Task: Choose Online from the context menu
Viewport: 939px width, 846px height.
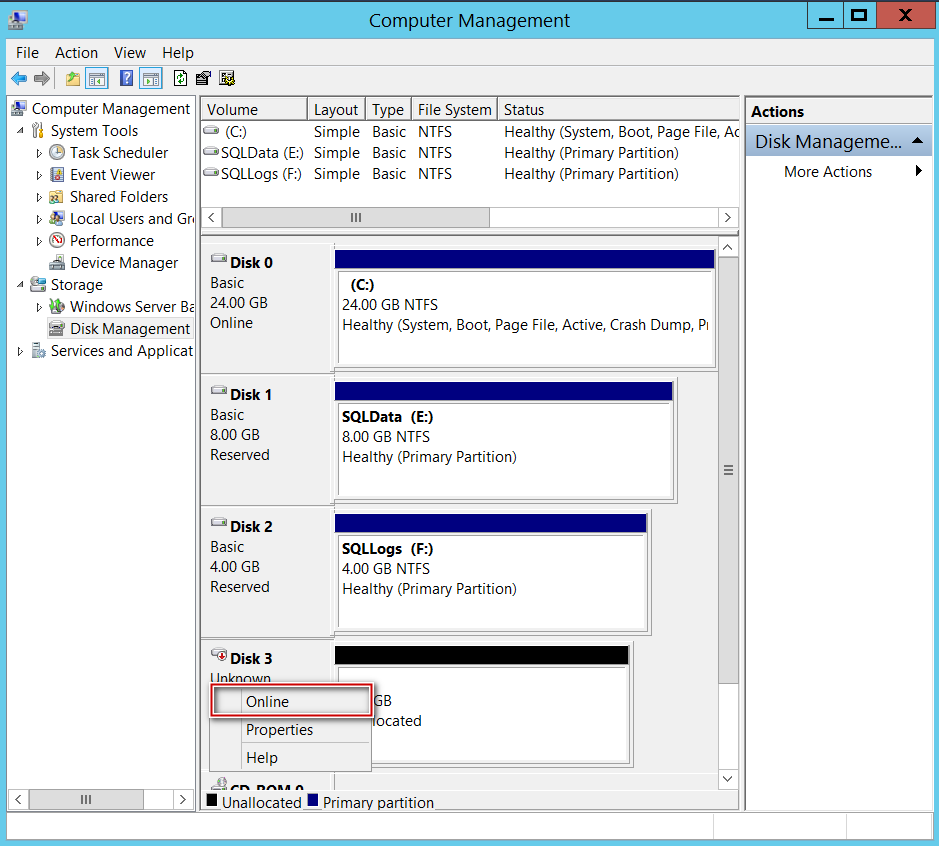Action: coord(268,702)
